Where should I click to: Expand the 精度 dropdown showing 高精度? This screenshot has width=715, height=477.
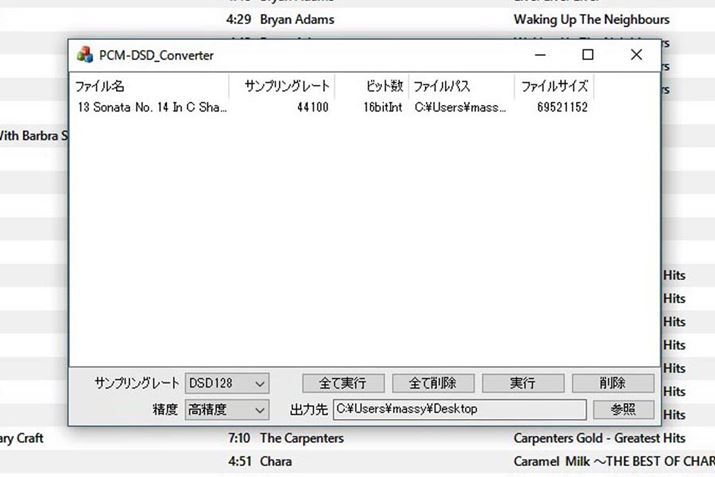227,409
